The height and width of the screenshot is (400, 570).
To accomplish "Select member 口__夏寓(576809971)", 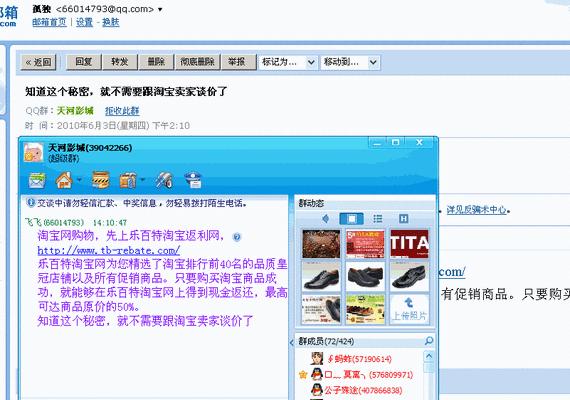I will coord(369,375).
